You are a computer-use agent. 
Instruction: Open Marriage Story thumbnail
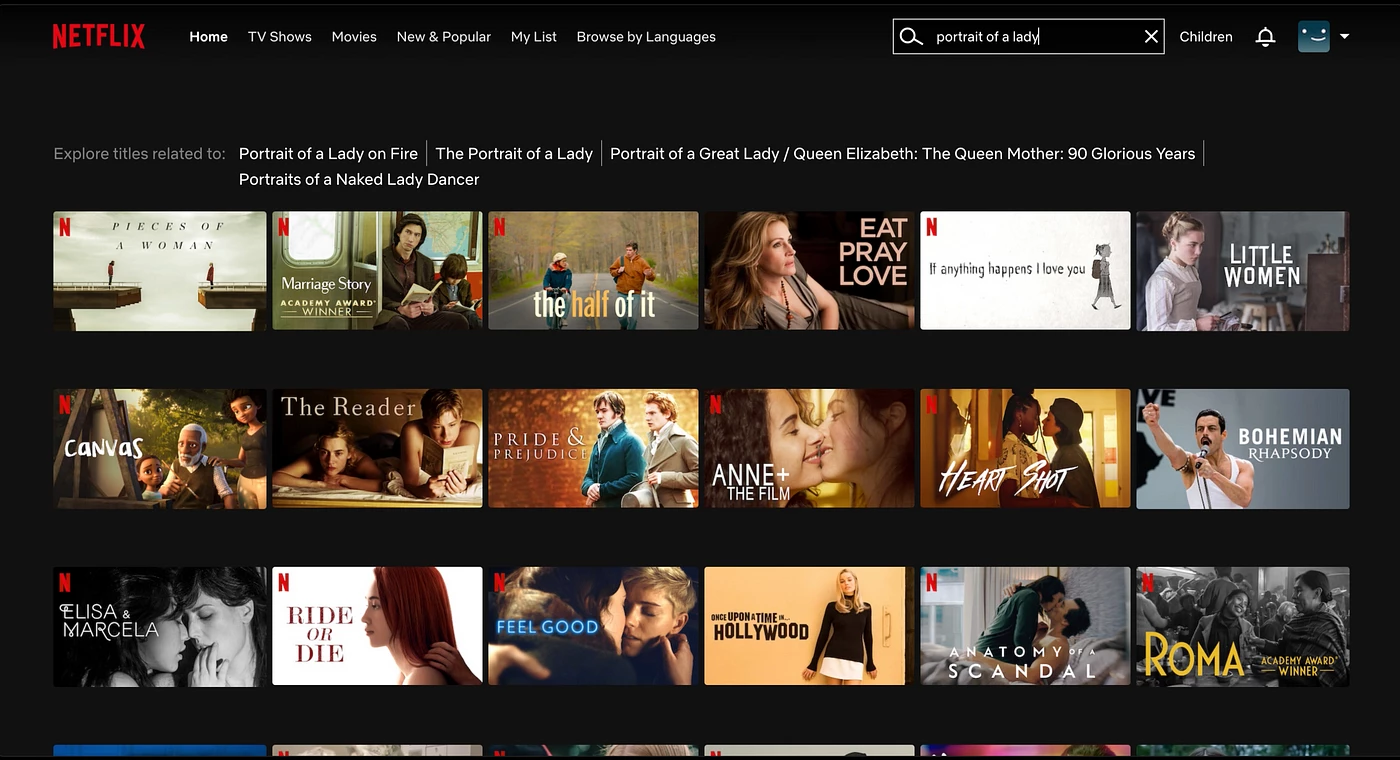click(x=377, y=270)
